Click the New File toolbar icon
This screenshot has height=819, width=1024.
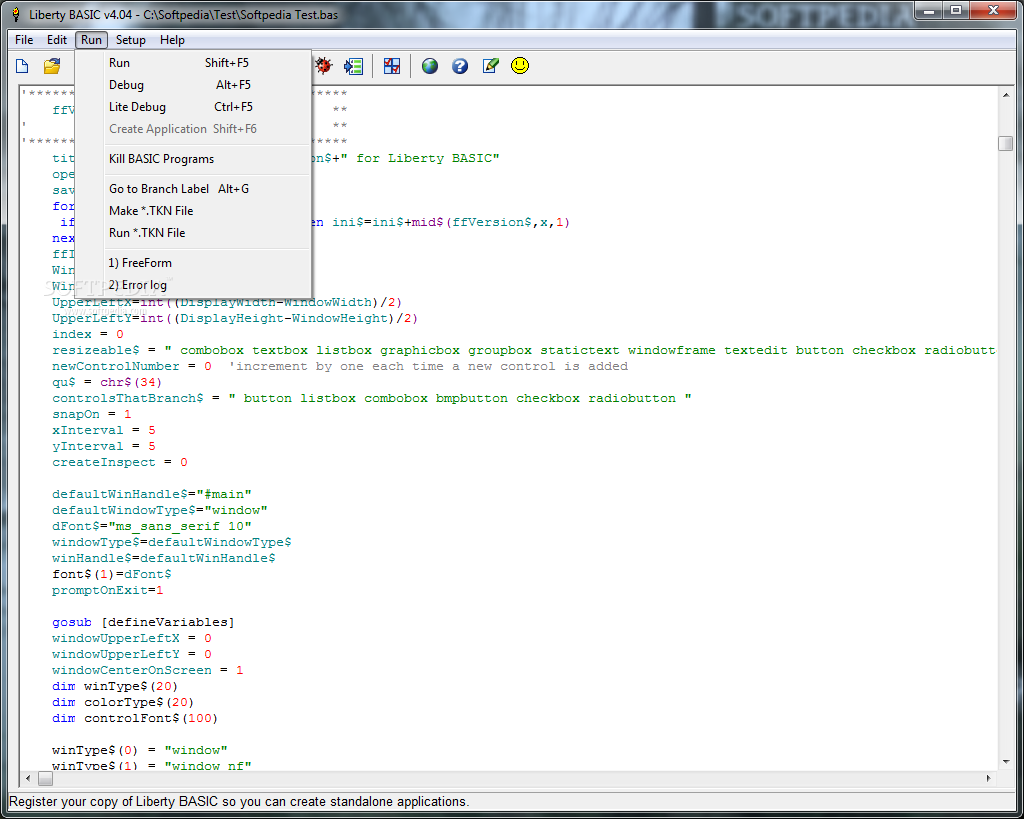[x=22, y=66]
